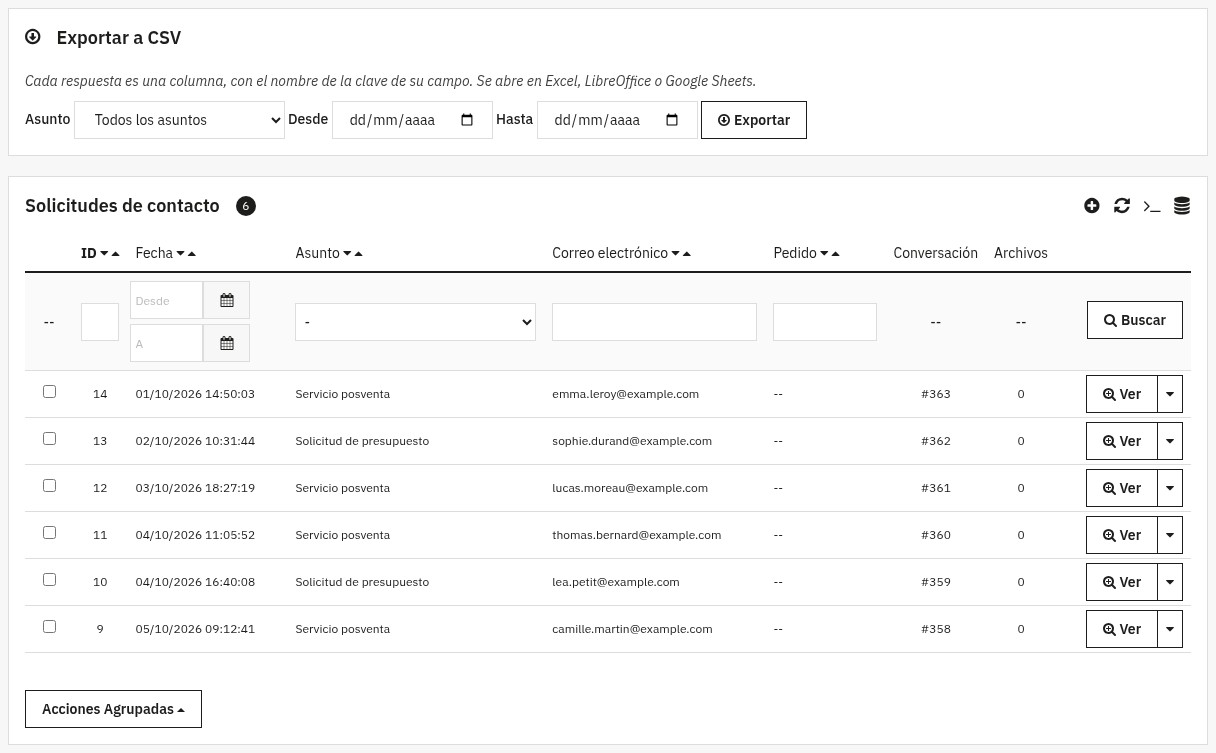Screen dimensions: 1216x753
Task: Click conversation #363
Action: pos(936,394)
